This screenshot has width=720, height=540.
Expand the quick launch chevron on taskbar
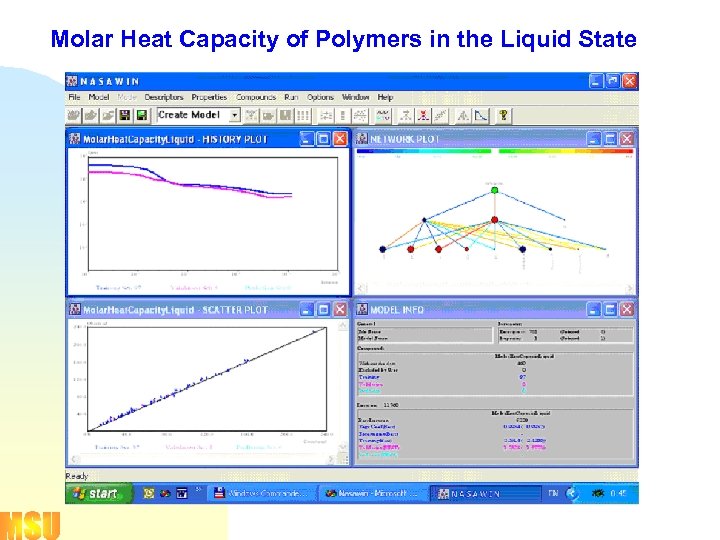[198, 490]
